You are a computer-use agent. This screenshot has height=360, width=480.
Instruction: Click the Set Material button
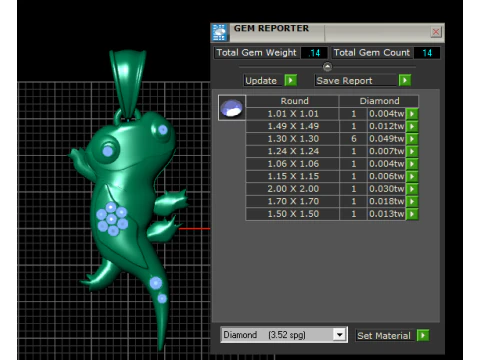(x=384, y=335)
